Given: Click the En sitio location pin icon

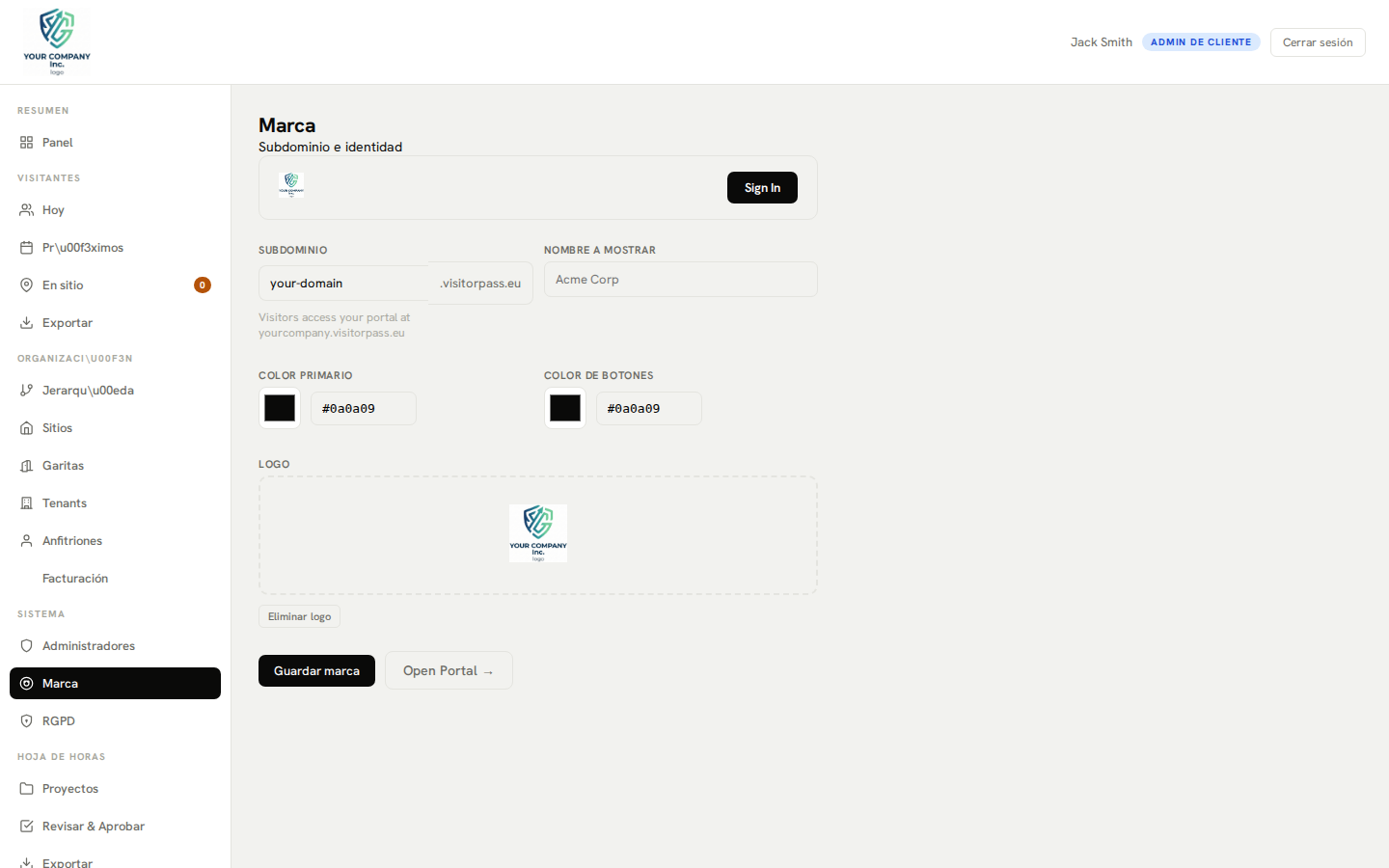Looking at the screenshot, I should coord(25,285).
